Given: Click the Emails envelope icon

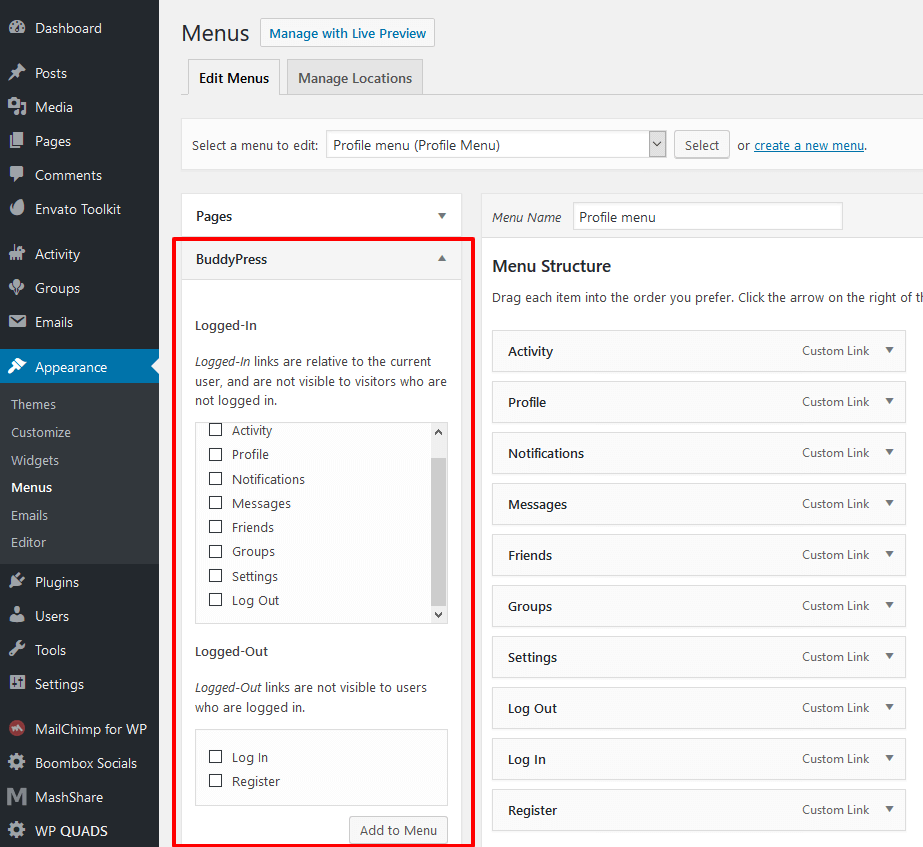Looking at the screenshot, I should pos(17,321).
